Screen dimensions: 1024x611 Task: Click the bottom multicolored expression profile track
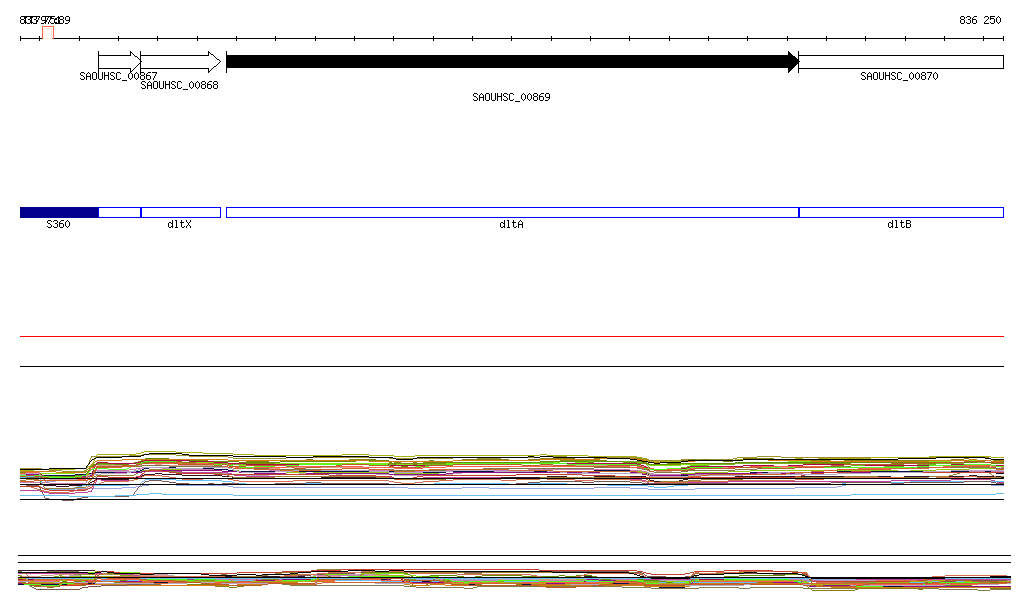coord(512,579)
